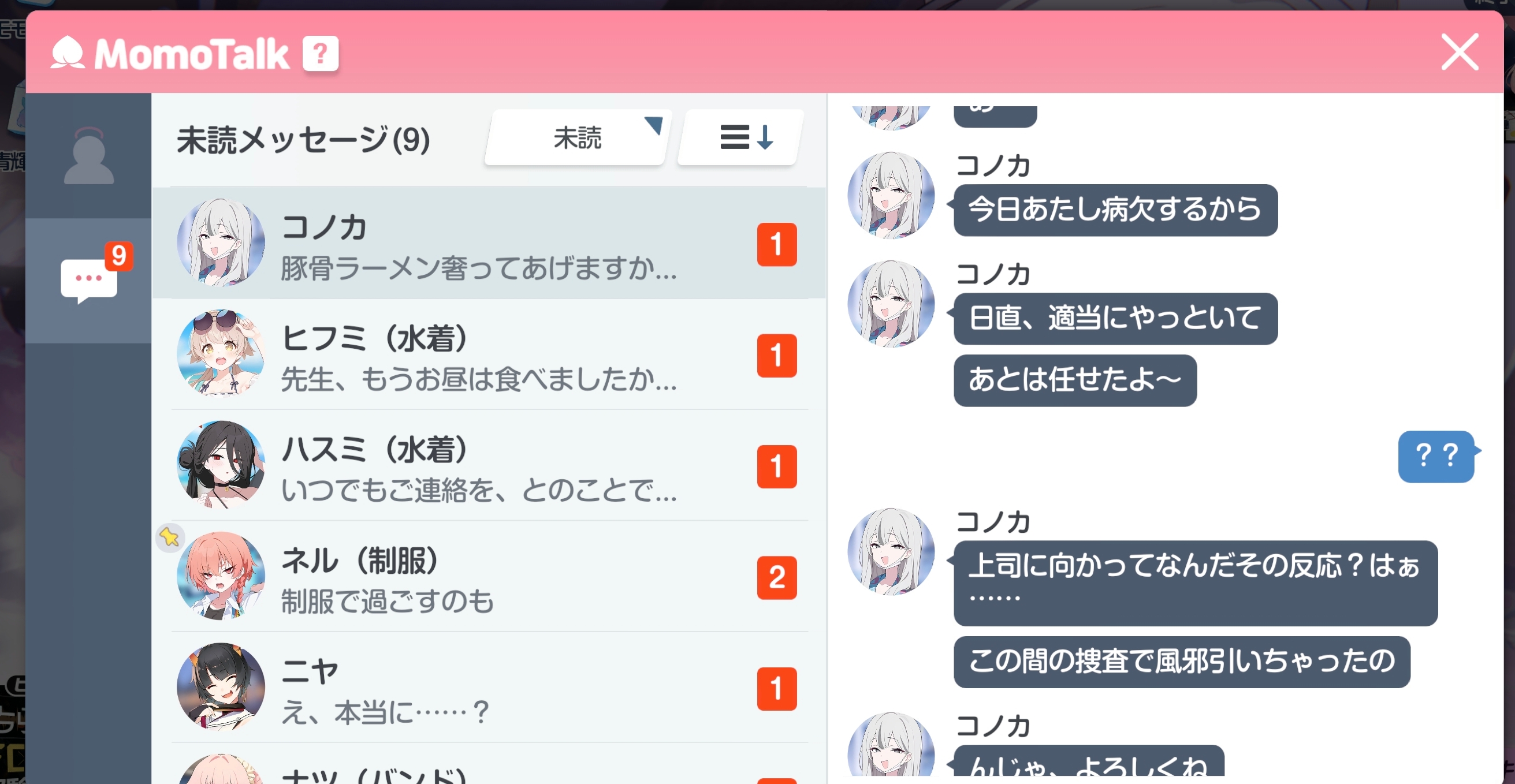Click ハスミ（水着） avatar thumbnail in list
This screenshot has height=784, width=1515.
[x=221, y=464]
